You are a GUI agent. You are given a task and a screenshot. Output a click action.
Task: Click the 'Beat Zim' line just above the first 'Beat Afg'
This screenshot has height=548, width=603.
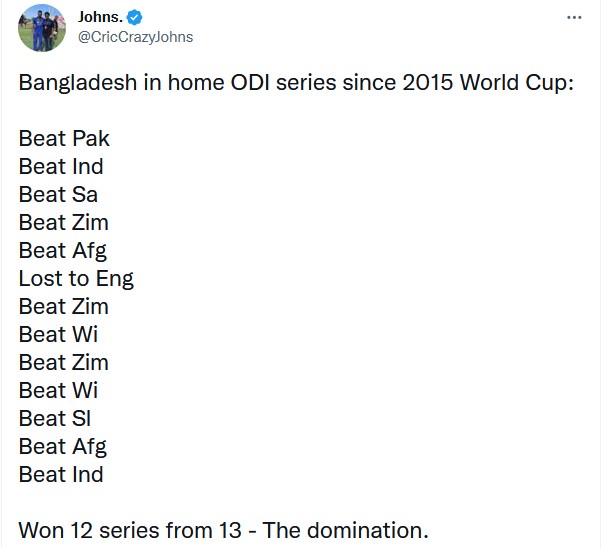63,223
